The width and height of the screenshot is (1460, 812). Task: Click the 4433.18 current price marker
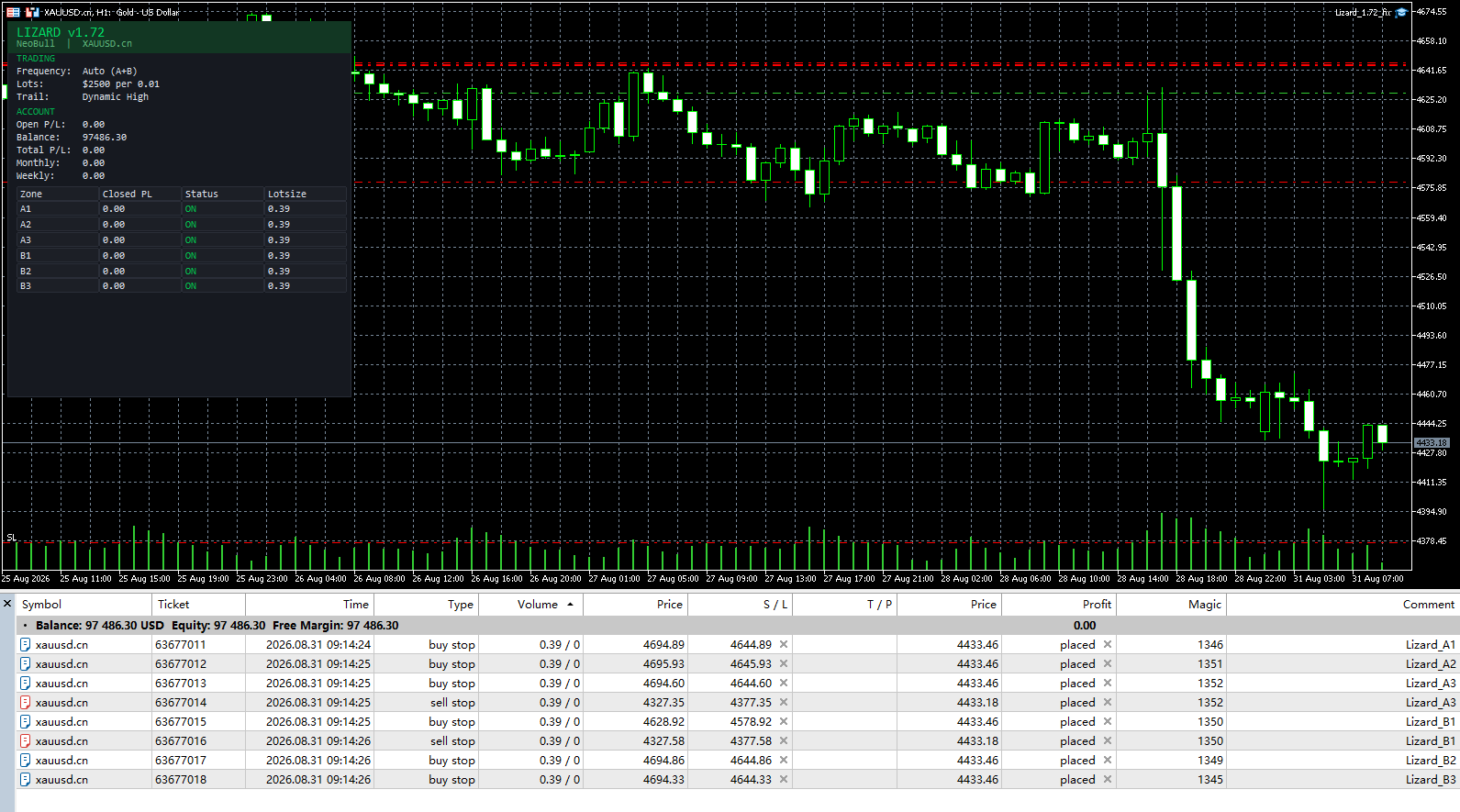tap(1431, 442)
